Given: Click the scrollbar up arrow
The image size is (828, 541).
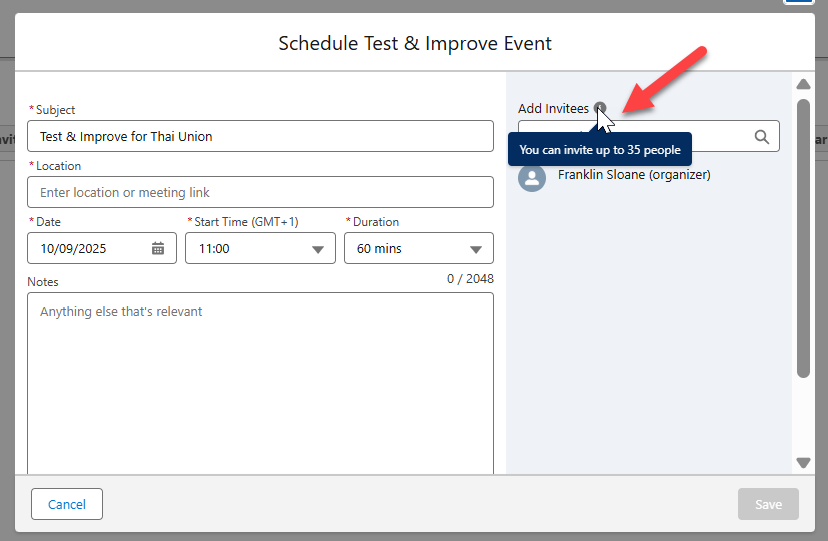Looking at the screenshot, I should (803, 84).
